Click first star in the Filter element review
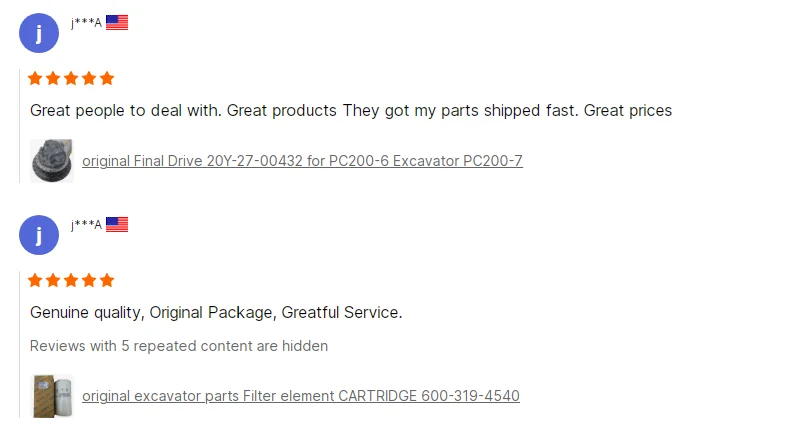 tap(36, 280)
